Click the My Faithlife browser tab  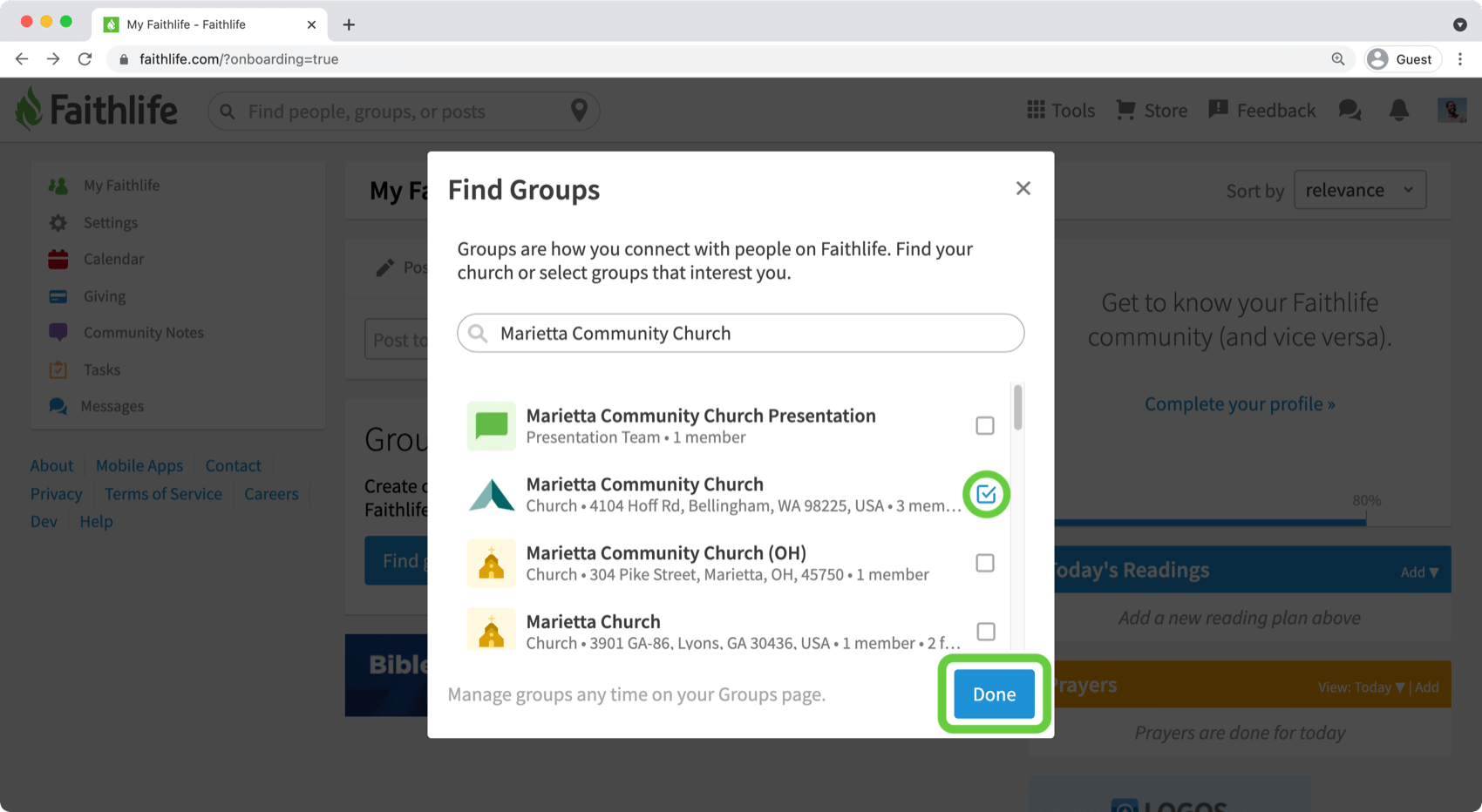click(x=209, y=24)
